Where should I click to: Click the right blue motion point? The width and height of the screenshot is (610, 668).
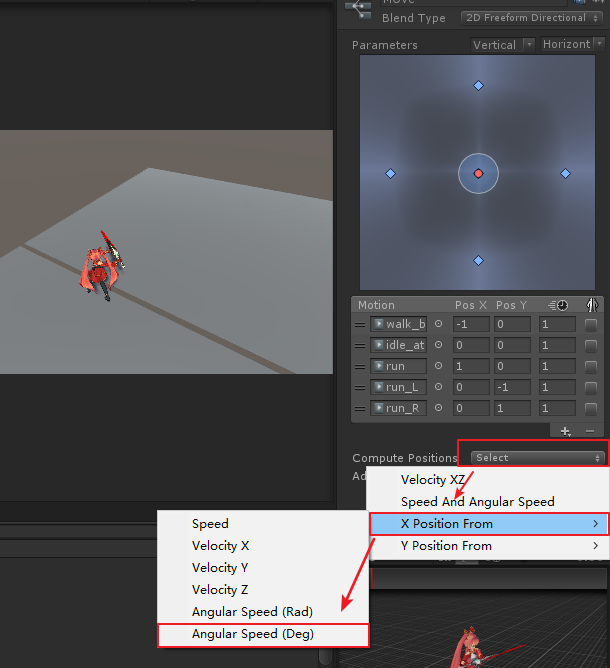(565, 173)
